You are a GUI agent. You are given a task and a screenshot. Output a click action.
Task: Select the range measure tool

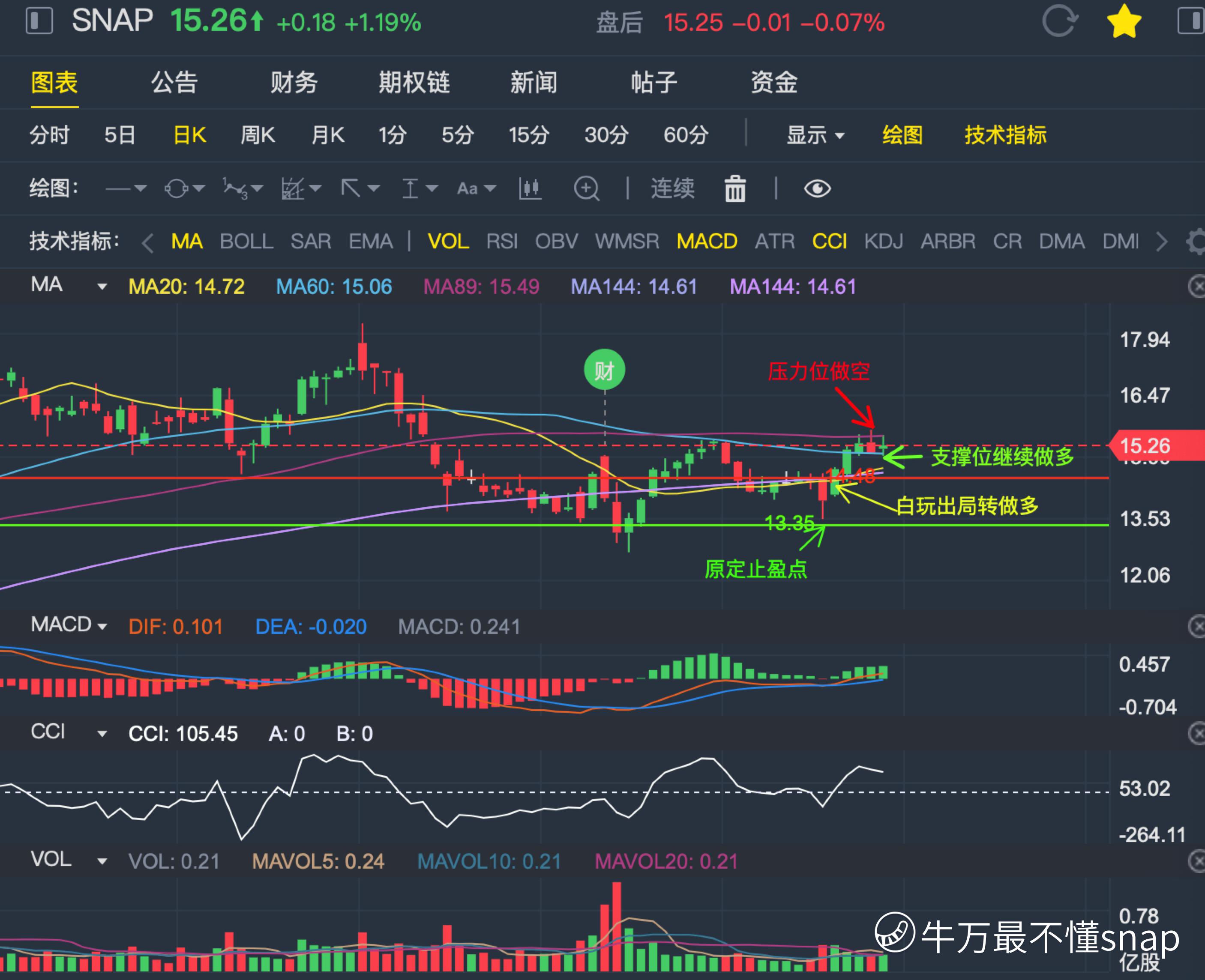point(410,188)
